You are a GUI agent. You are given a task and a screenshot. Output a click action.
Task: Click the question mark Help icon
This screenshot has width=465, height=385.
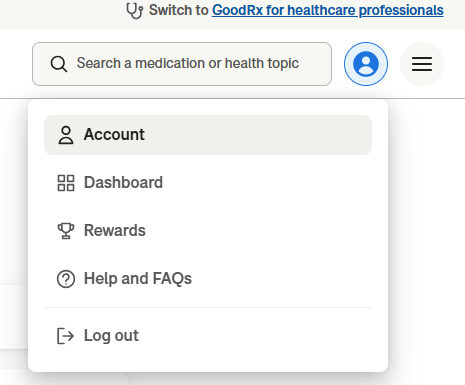pos(66,279)
